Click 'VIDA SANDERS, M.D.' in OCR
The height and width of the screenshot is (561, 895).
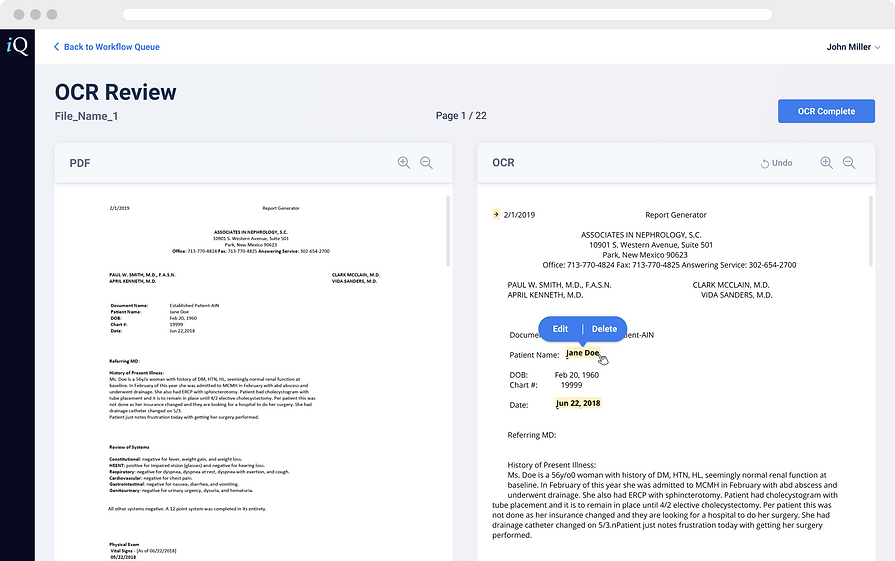[736, 295]
